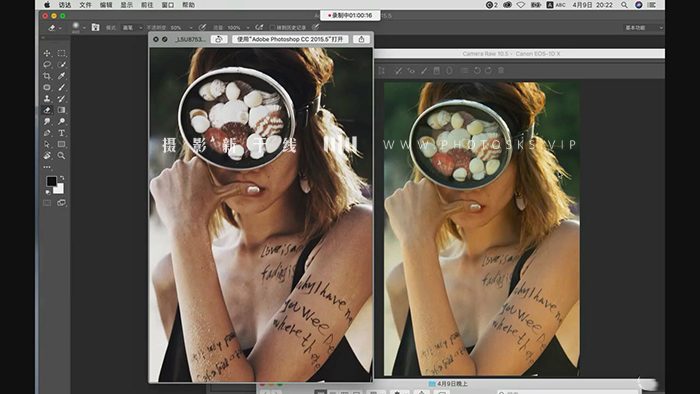Open the Edit Toolbar three-dots menu
700x394 pixels.
47,167
